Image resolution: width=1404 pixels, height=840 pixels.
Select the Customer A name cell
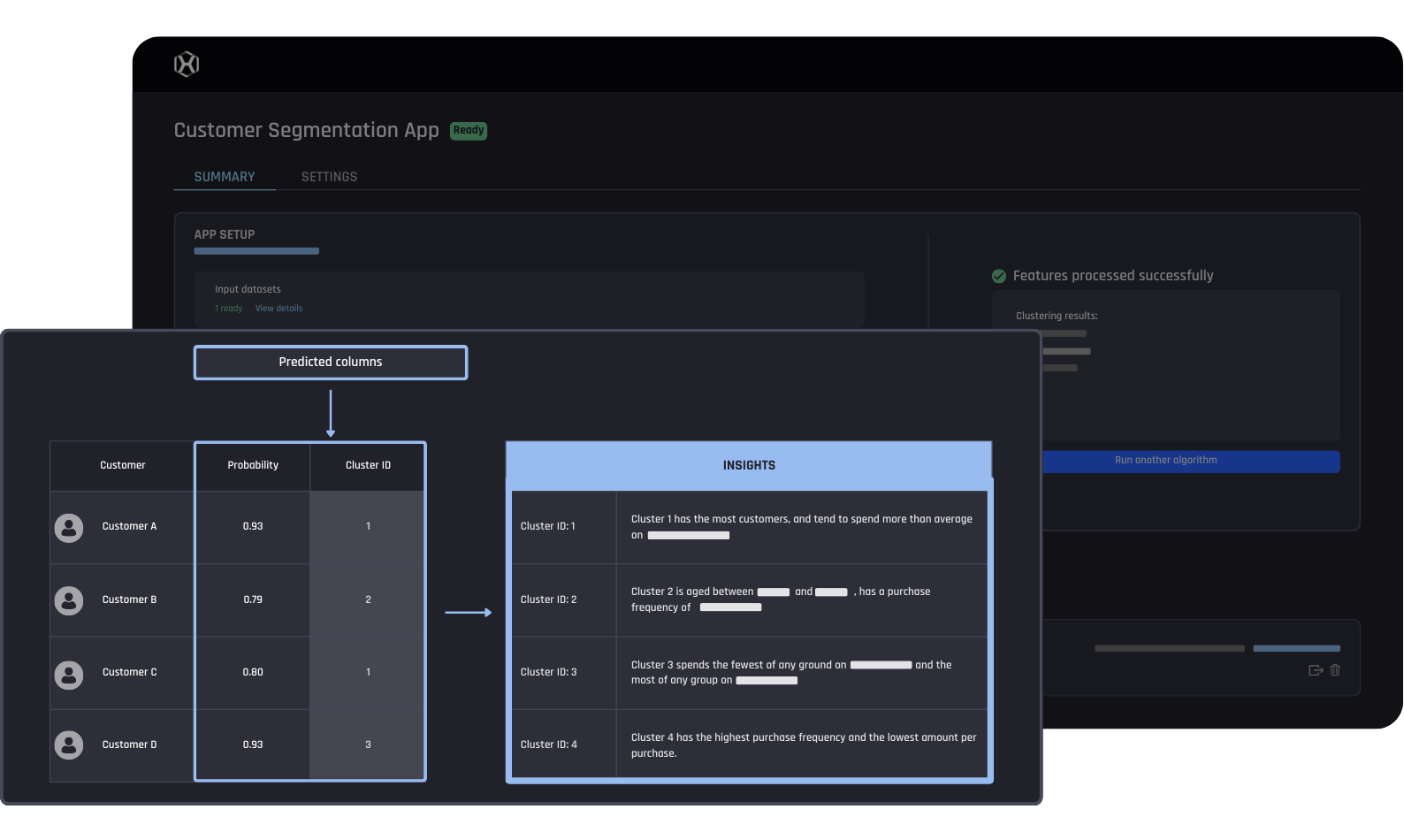tap(129, 526)
